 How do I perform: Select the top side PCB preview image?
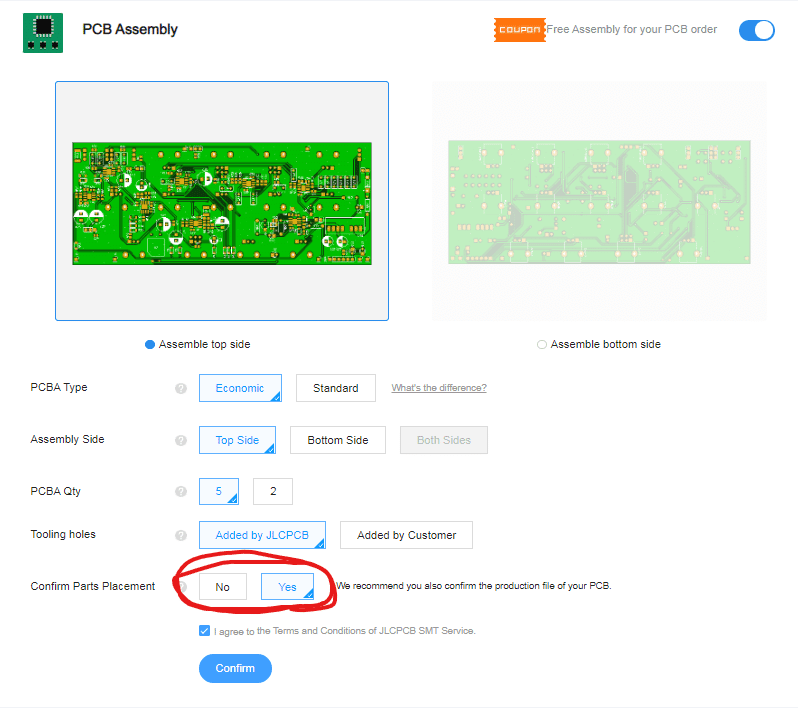222,203
